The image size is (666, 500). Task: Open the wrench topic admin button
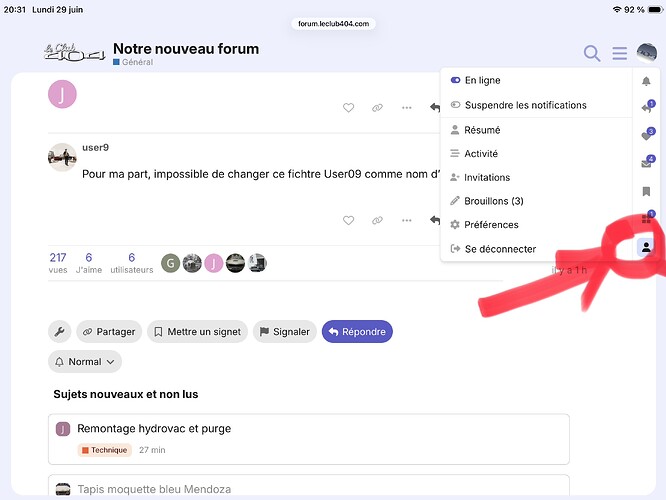coord(59,331)
